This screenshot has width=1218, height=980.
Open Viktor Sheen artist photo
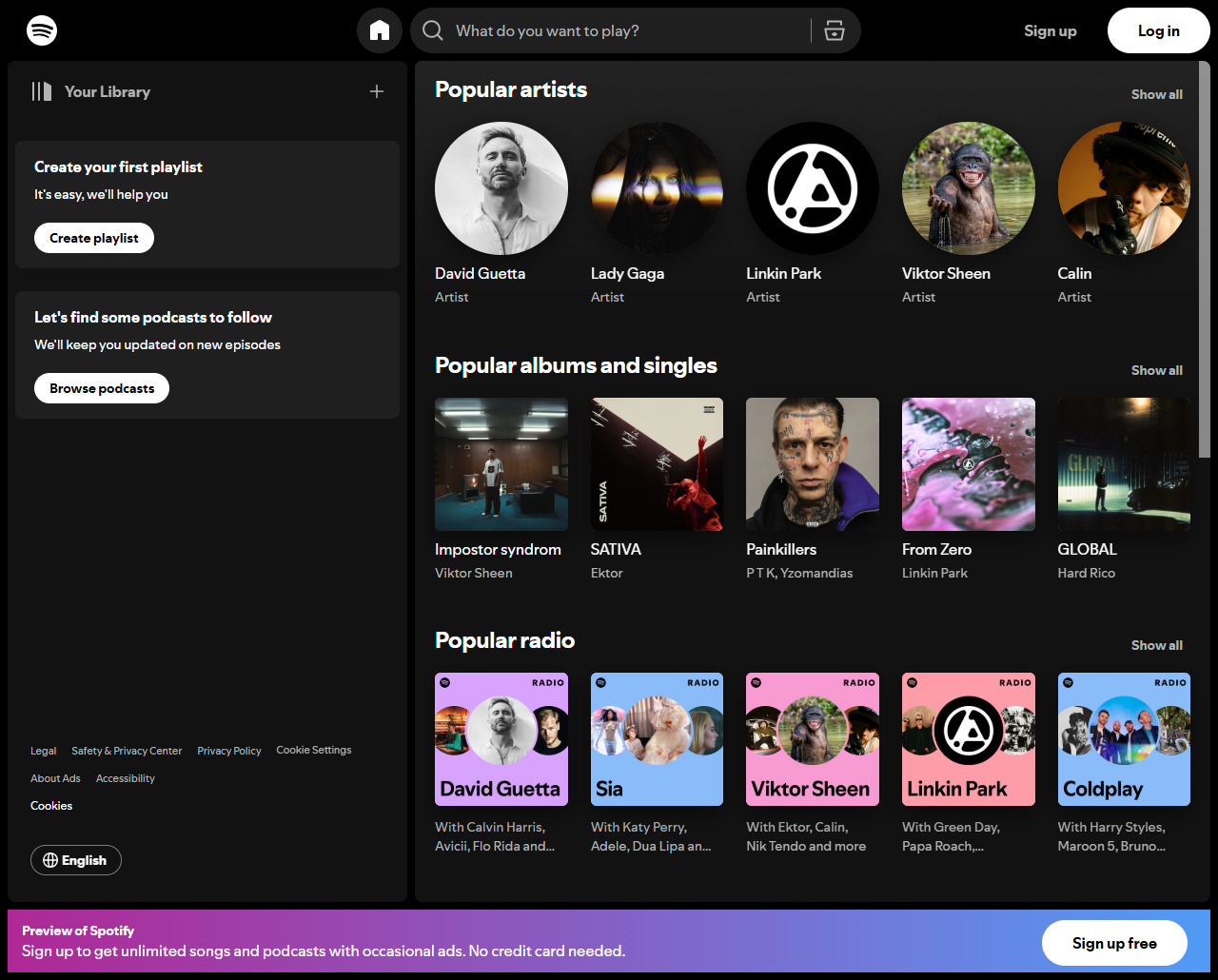tap(969, 188)
